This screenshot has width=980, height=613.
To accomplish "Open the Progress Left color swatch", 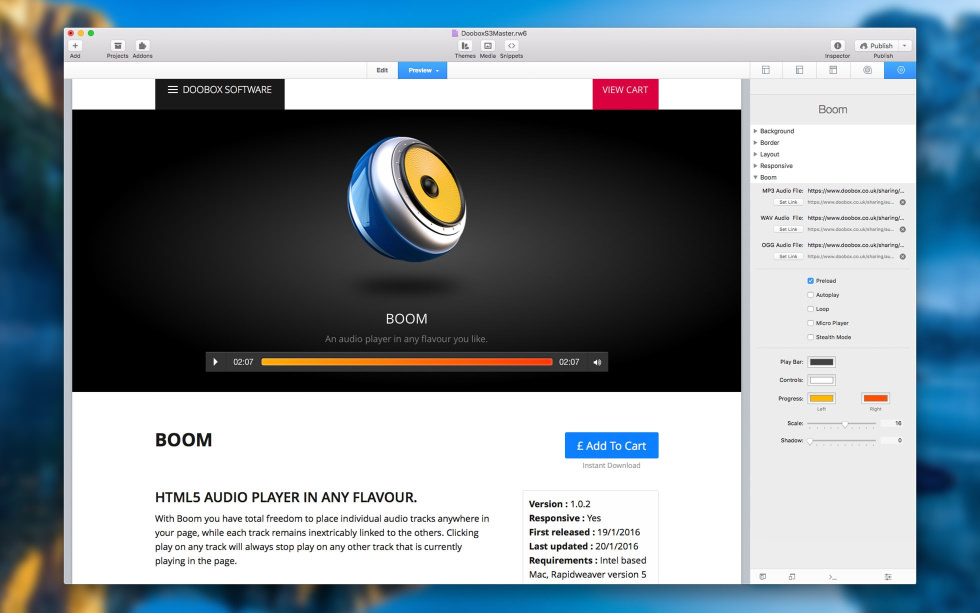I will pyautogui.click(x=821, y=398).
